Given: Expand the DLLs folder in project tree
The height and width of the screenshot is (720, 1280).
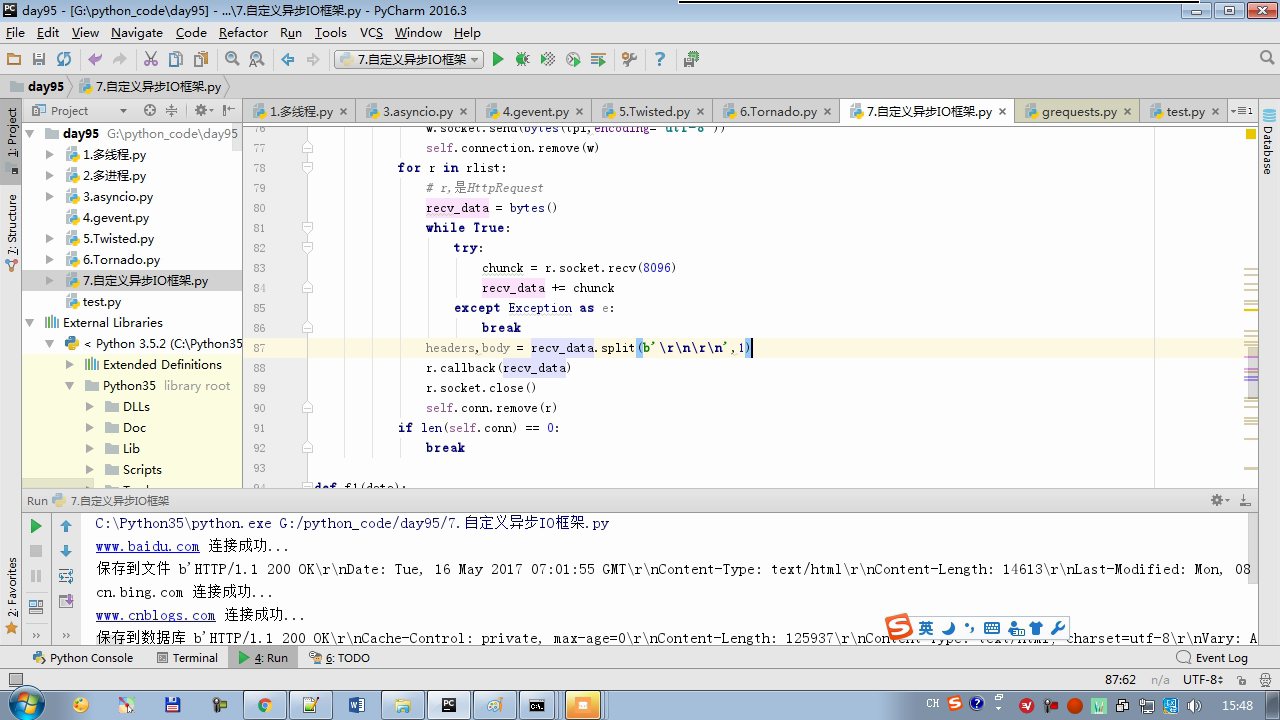Looking at the screenshot, I should (90, 407).
